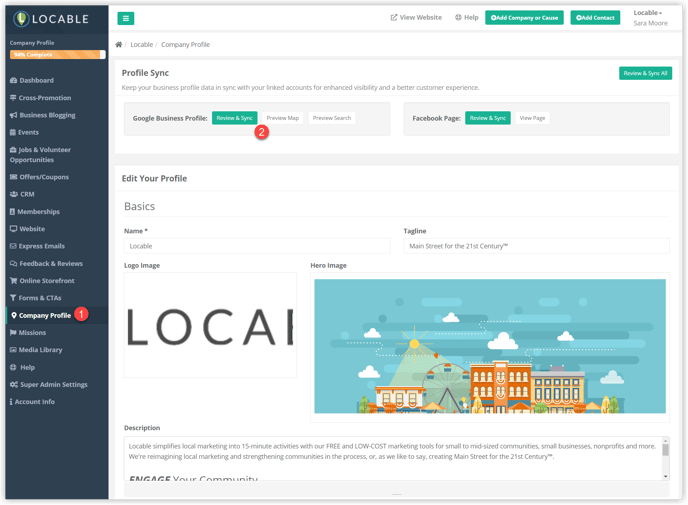Click Locable breadcrumb link
Screen dimensions: 688x505
tap(142, 44)
